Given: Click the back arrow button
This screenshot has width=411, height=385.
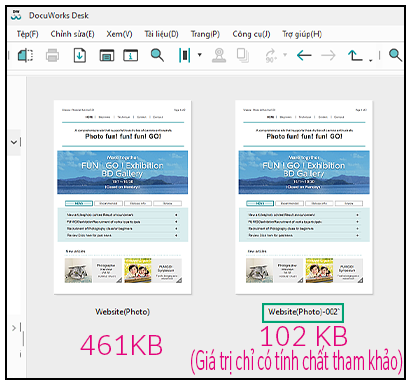Looking at the screenshot, I should click(x=304, y=55).
